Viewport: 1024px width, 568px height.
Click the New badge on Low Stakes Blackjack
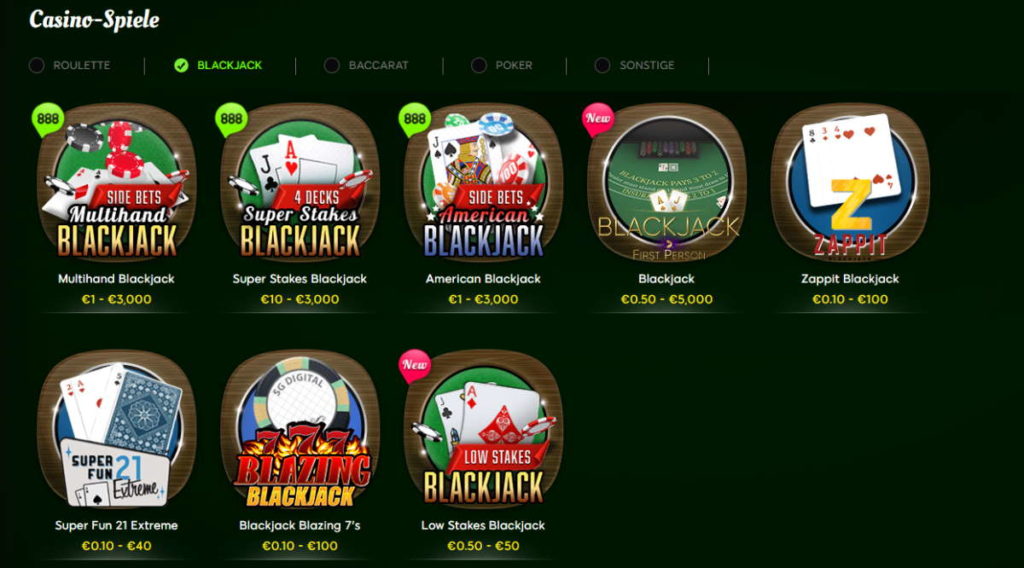[415, 366]
